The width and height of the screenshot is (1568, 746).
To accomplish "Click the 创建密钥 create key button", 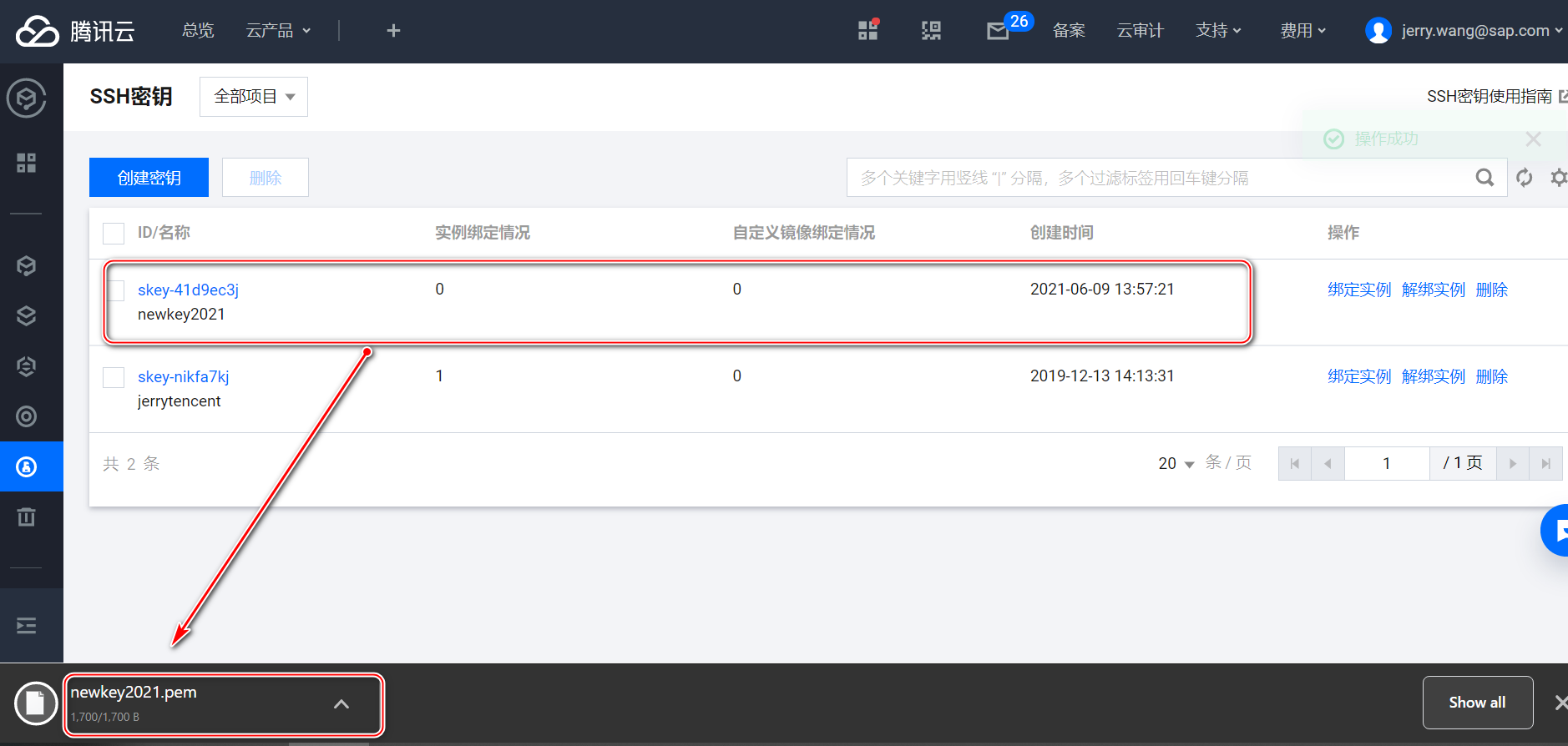I will (x=149, y=178).
